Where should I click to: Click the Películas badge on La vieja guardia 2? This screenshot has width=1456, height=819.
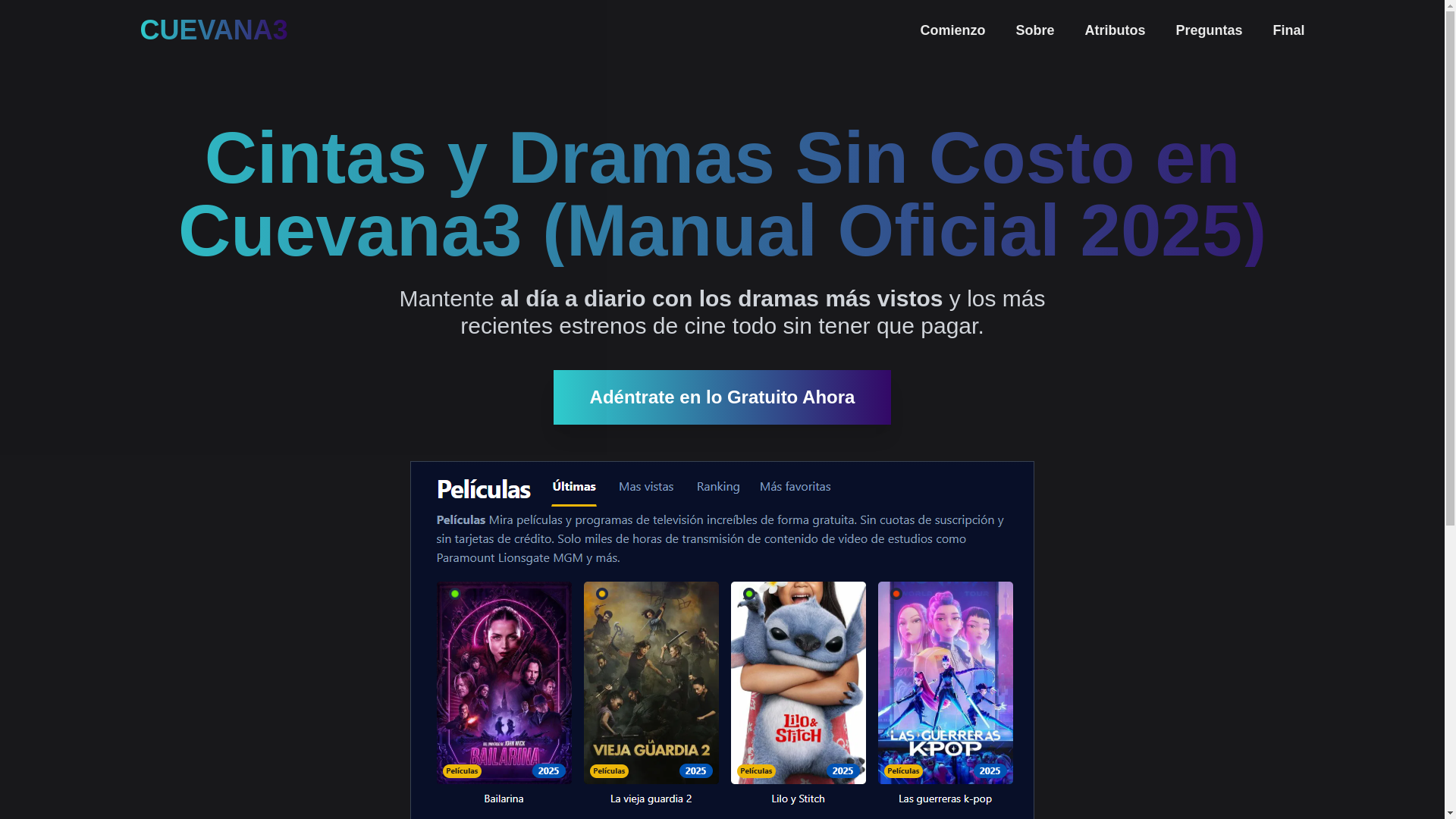(609, 771)
